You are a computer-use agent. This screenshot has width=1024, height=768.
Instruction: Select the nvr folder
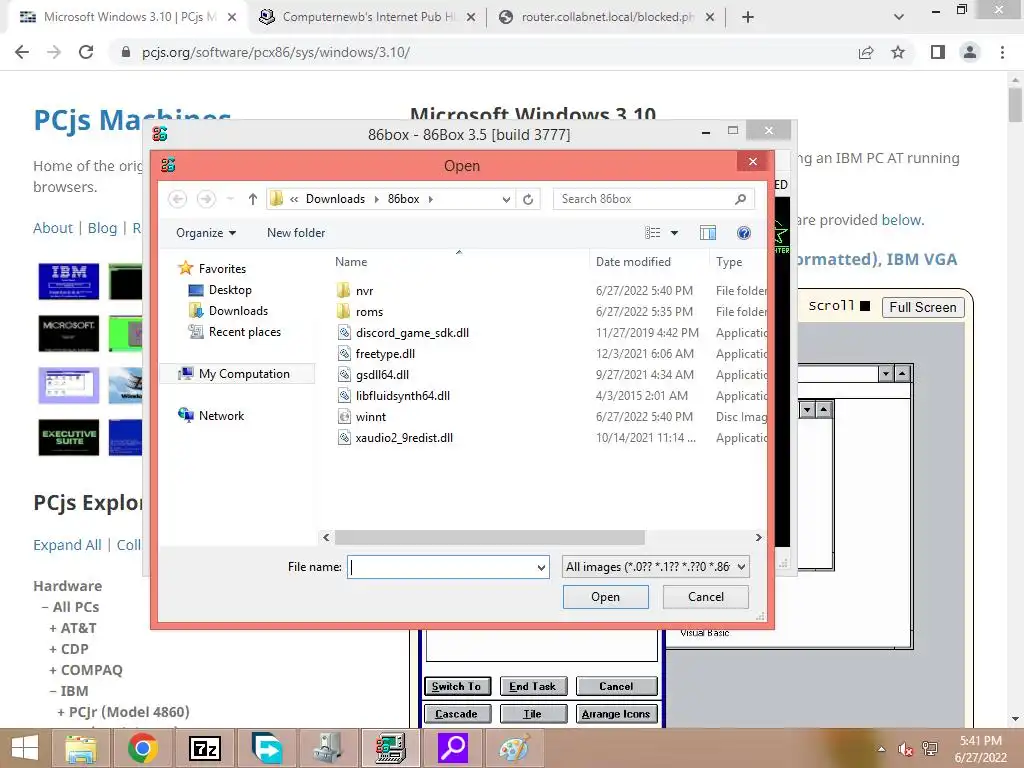coord(364,291)
